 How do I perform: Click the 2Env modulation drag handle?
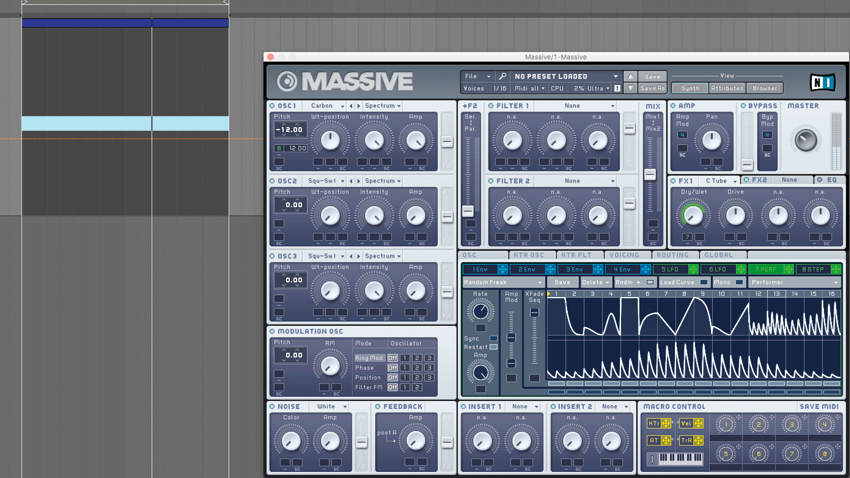click(x=550, y=269)
